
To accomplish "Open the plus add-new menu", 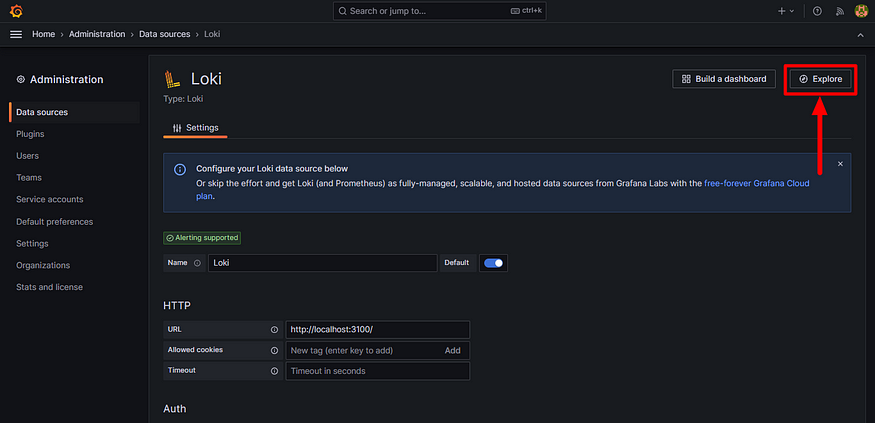I will coord(786,11).
